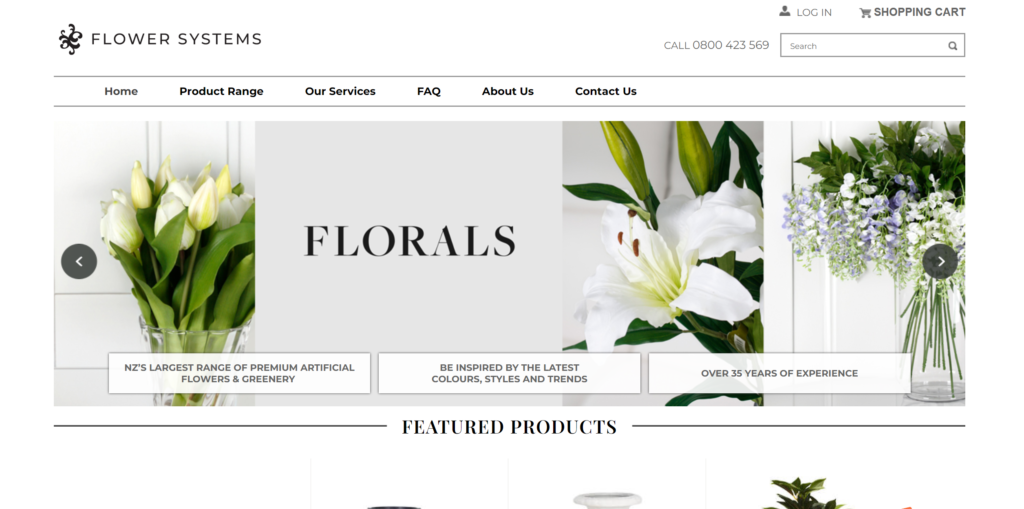Open the Shopping Cart link
Viewport: 1024px width, 509px height.
[x=920, y=12]
